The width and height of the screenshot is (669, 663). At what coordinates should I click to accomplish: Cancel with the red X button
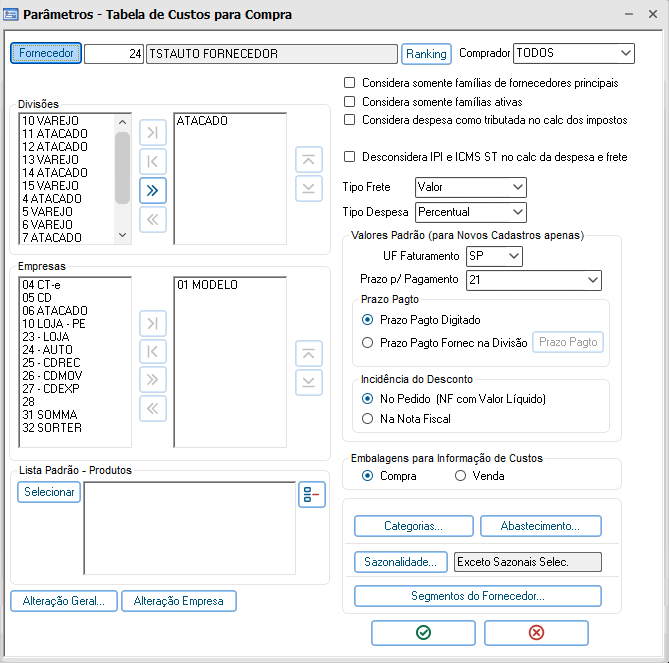(x=536, y=633)
